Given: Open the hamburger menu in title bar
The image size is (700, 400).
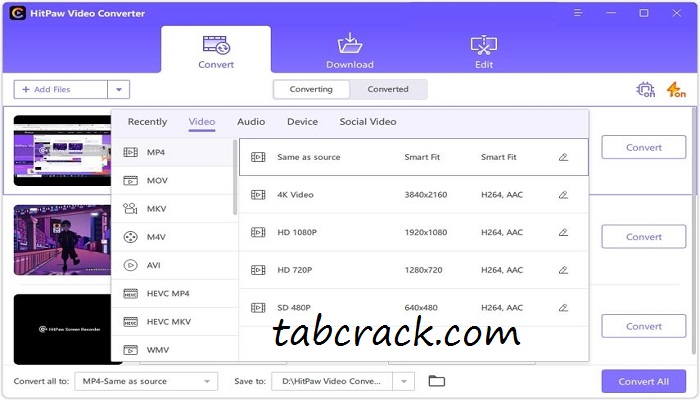Looking at the screenshot, I should (578, 13).
